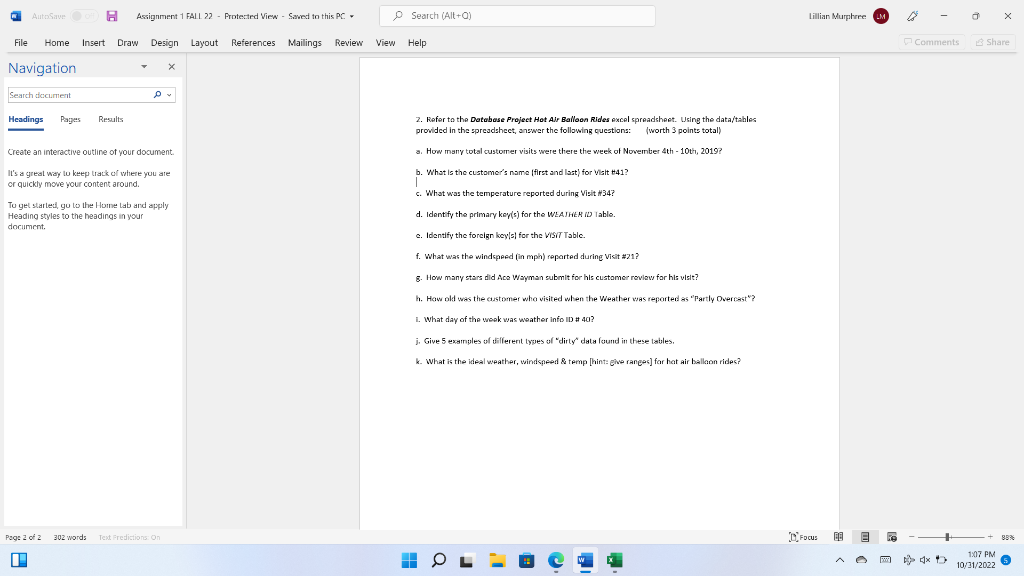This screenshot has height=576, width=1024.
Task: Switch to the Mailings tab
Action: pyautogui.click(x=304, y=42)
